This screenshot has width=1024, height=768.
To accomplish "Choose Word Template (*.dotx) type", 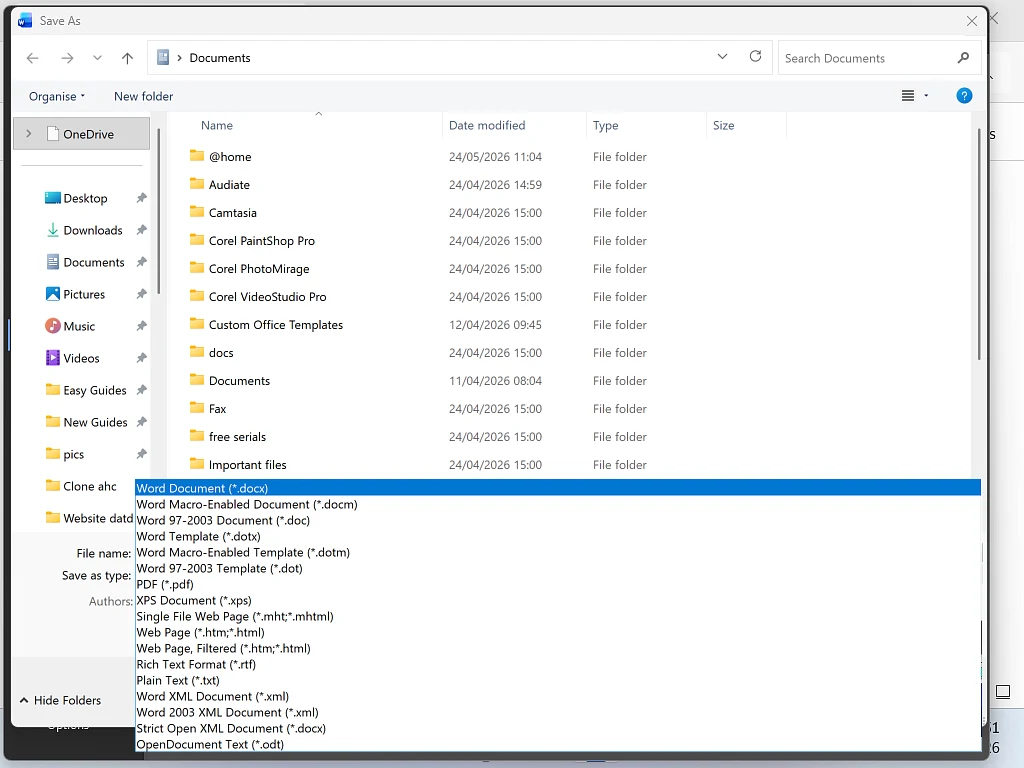I will (558, 536).
